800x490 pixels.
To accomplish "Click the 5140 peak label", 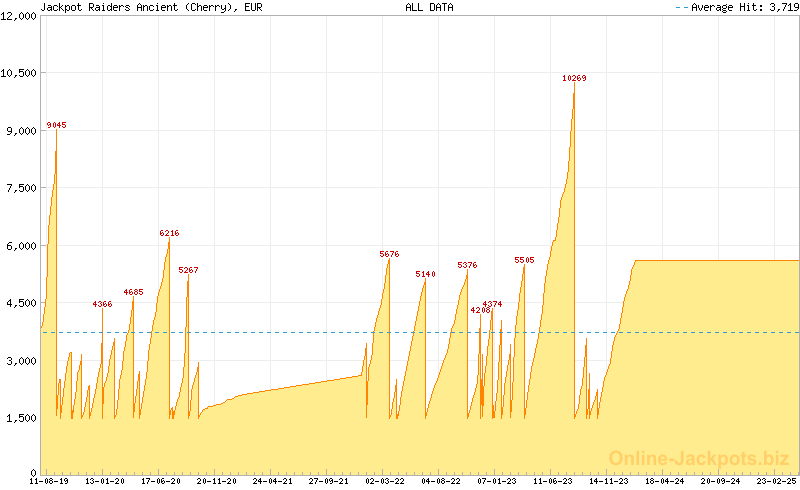I will point(425,274).
